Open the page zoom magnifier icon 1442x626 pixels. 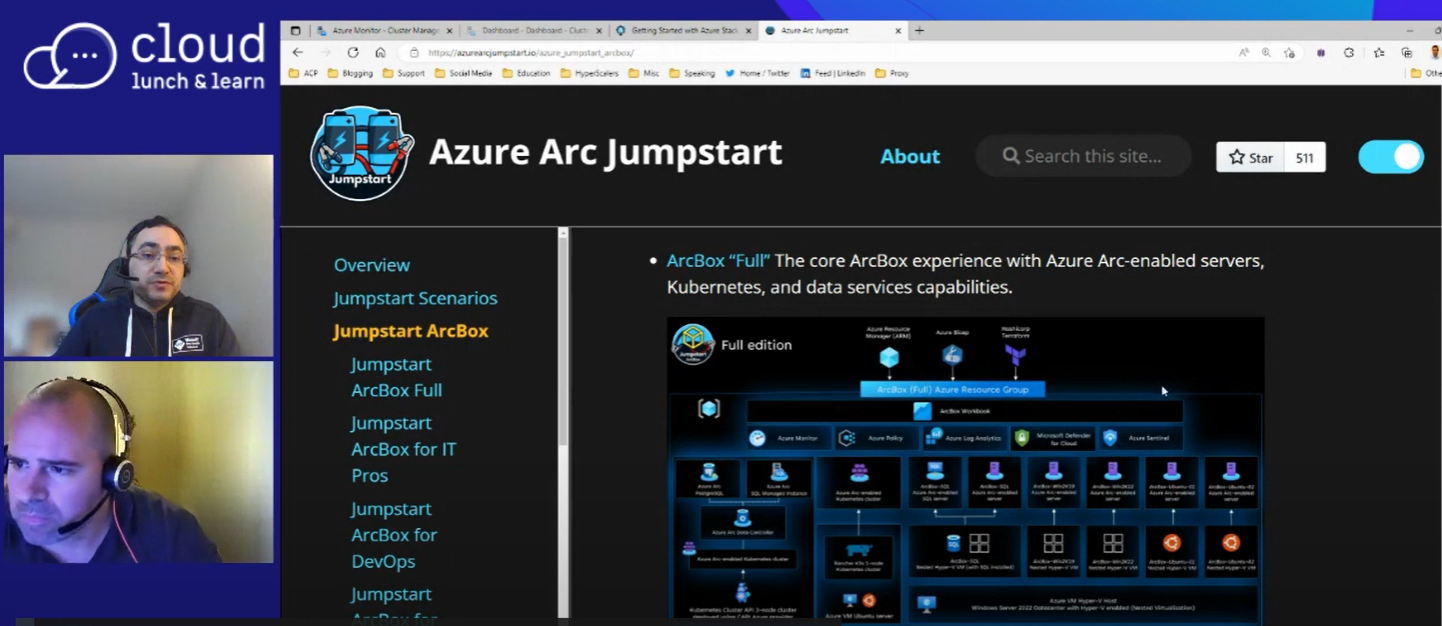1265,52
